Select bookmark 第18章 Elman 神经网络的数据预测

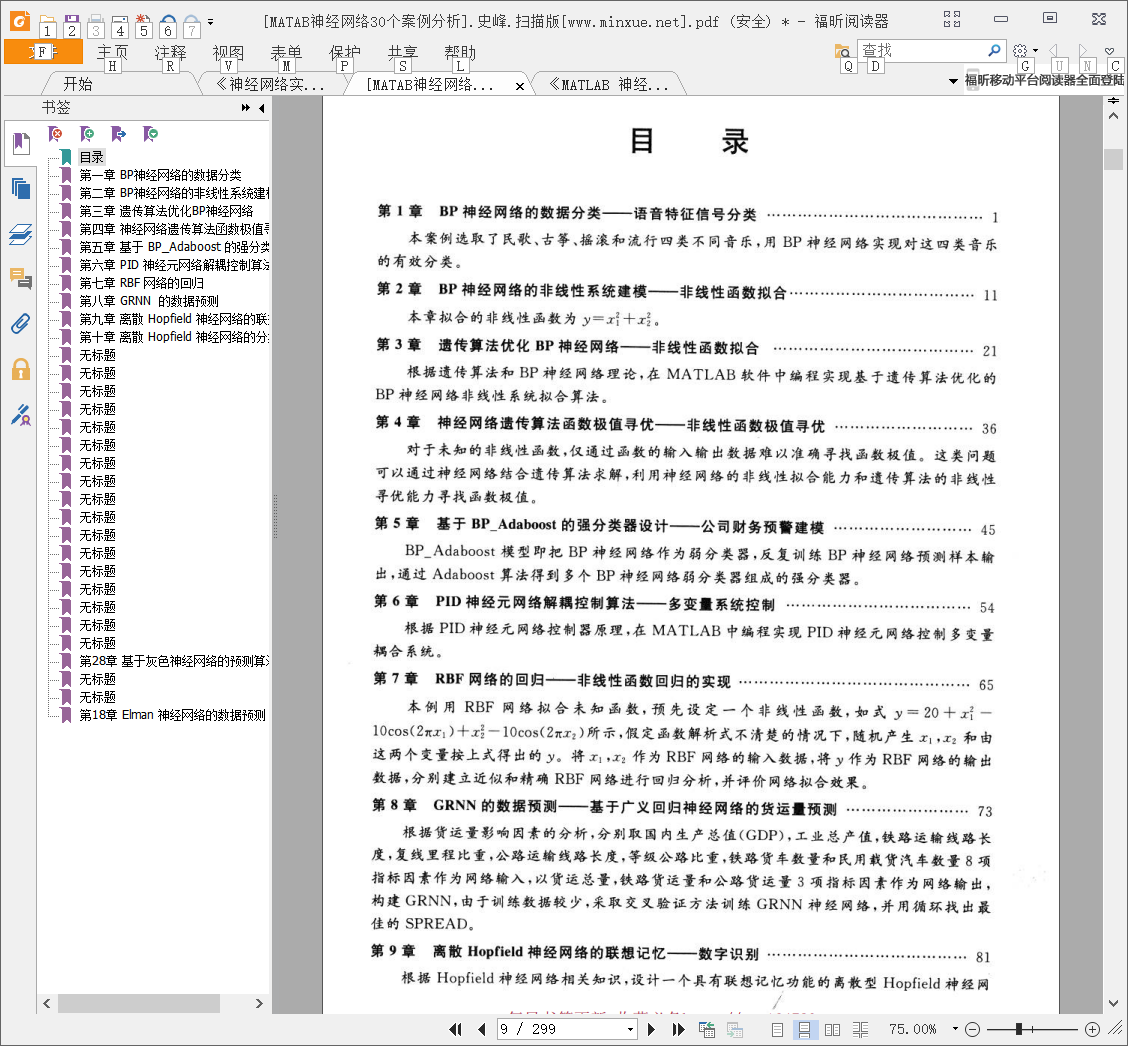pos(173,714)
